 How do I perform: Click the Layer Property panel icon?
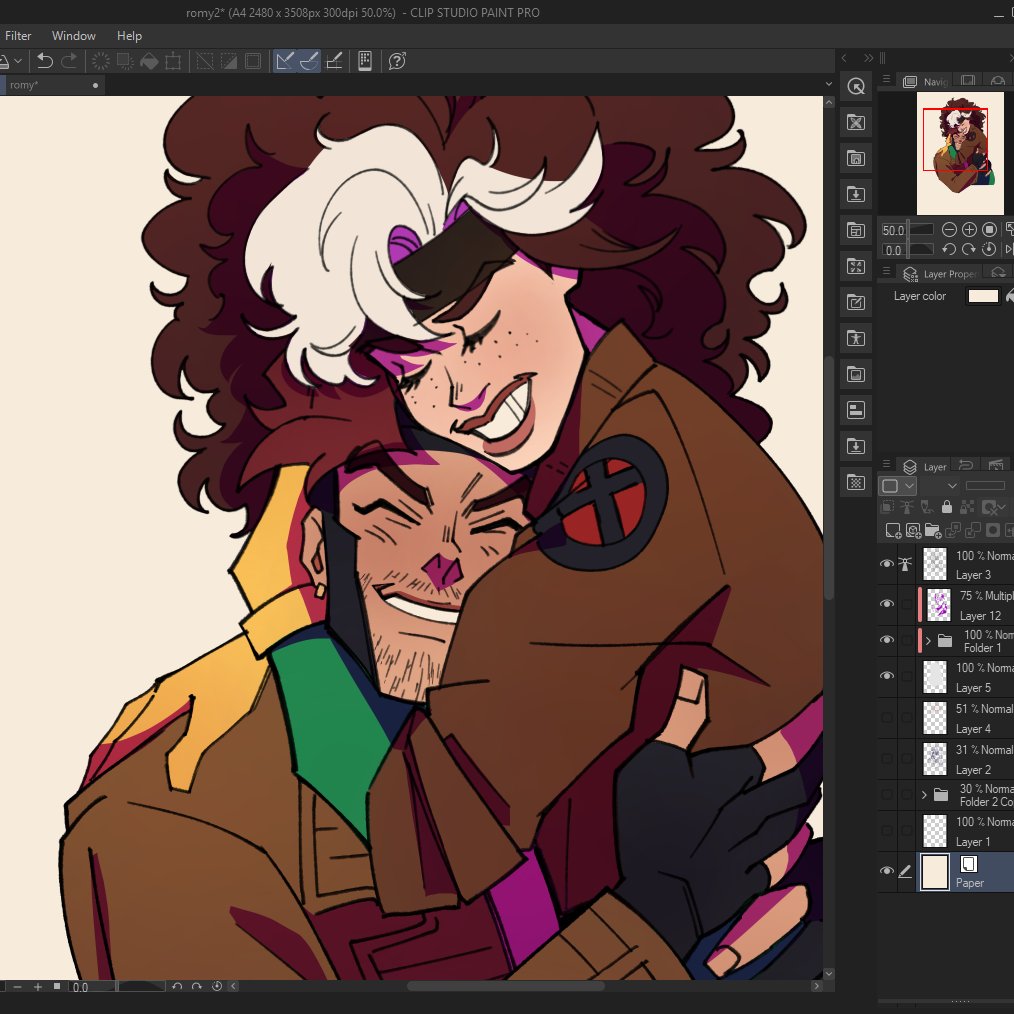point(910,273)
